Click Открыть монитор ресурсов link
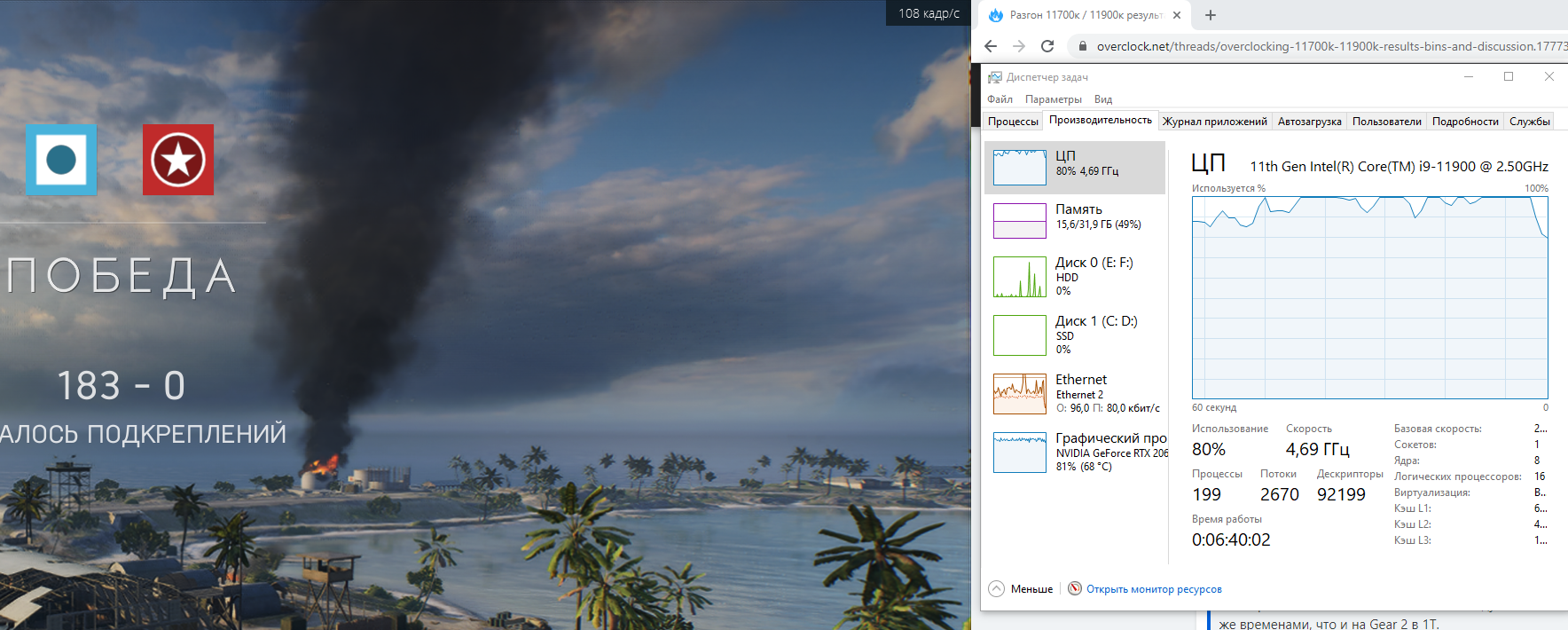This screenshot has width=1568, height=630. coord(1154,589)
